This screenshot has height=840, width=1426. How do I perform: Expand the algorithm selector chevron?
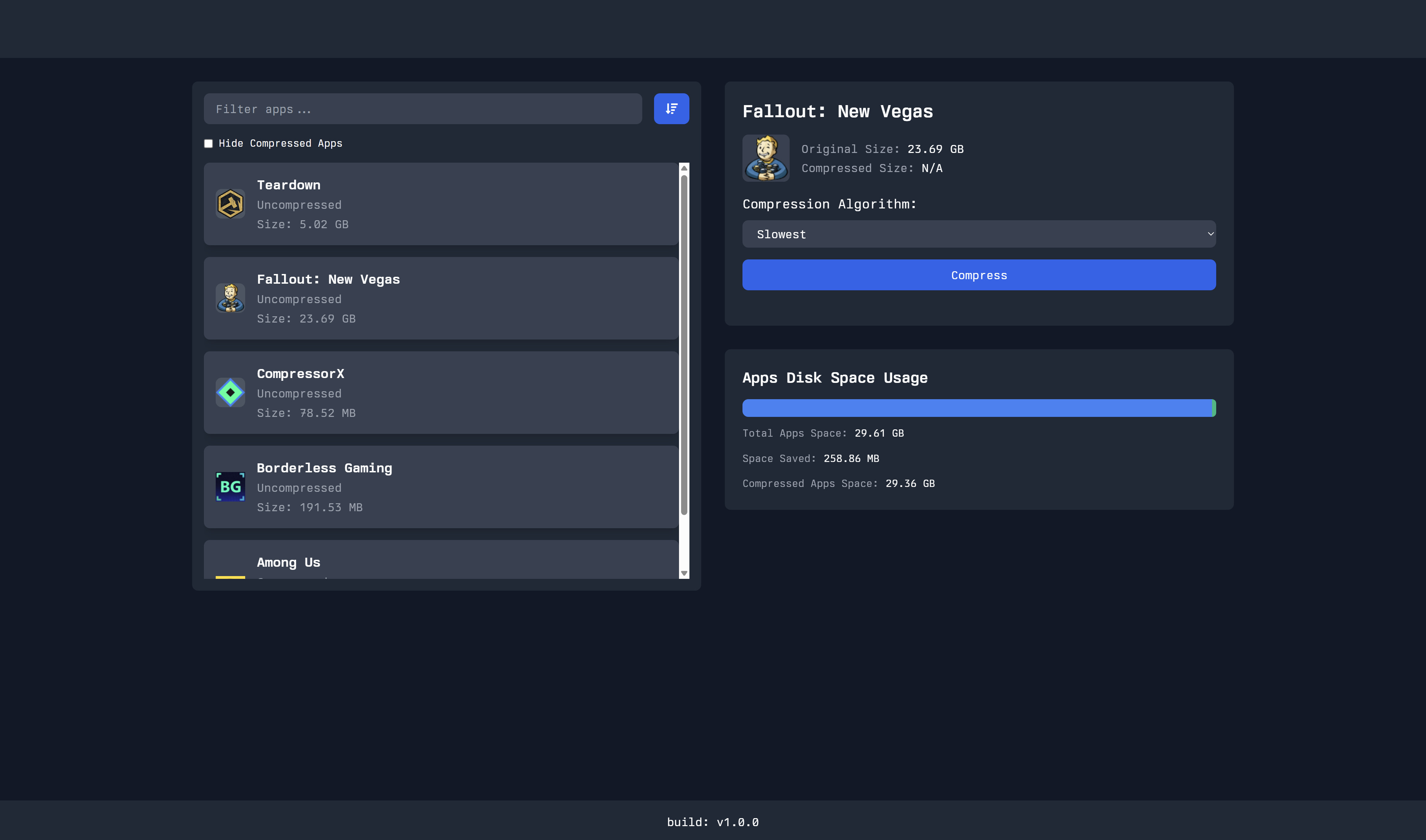click(1210, 233)
